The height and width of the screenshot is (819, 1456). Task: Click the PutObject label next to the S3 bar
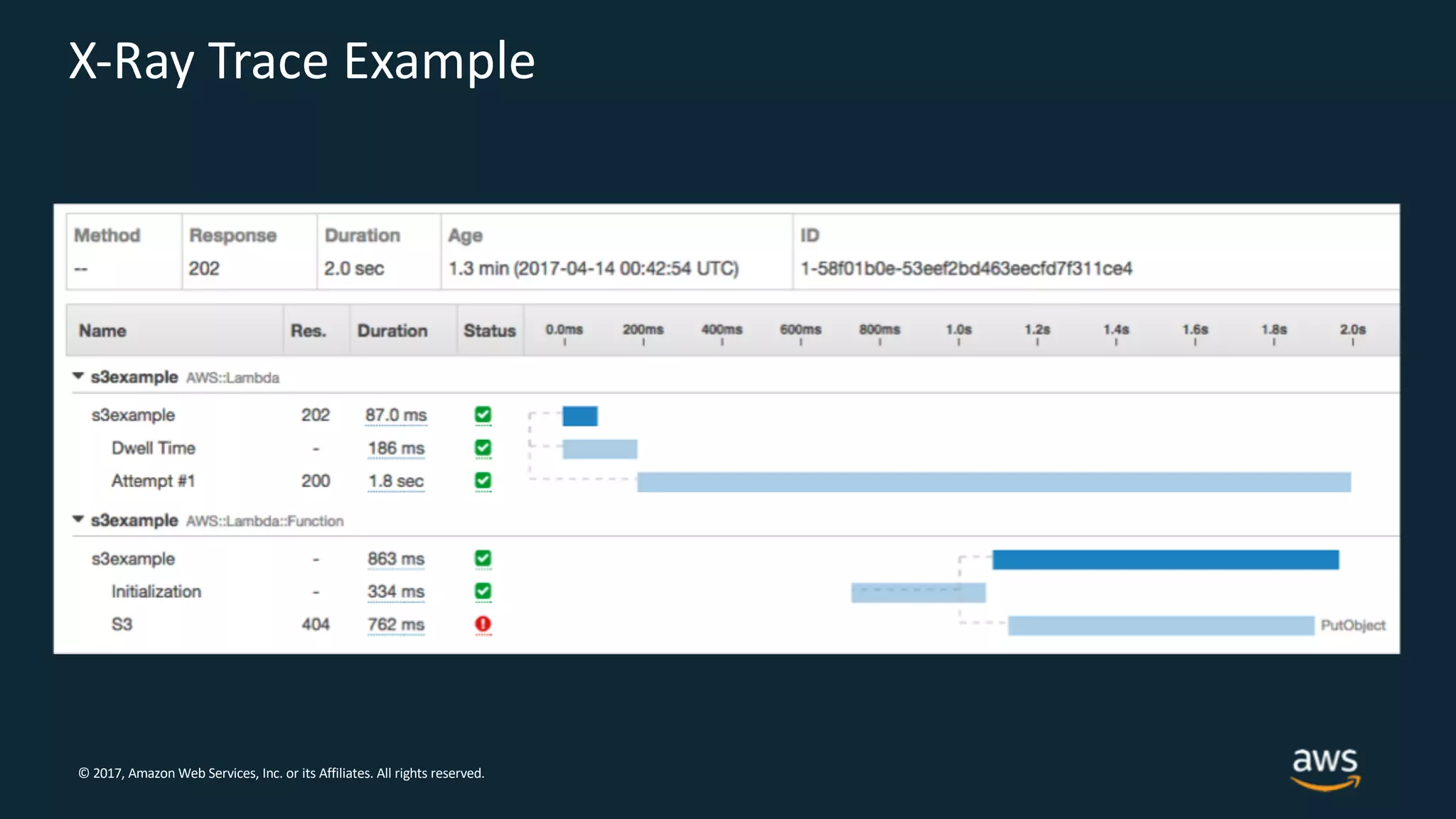[x=1352, y=626]
